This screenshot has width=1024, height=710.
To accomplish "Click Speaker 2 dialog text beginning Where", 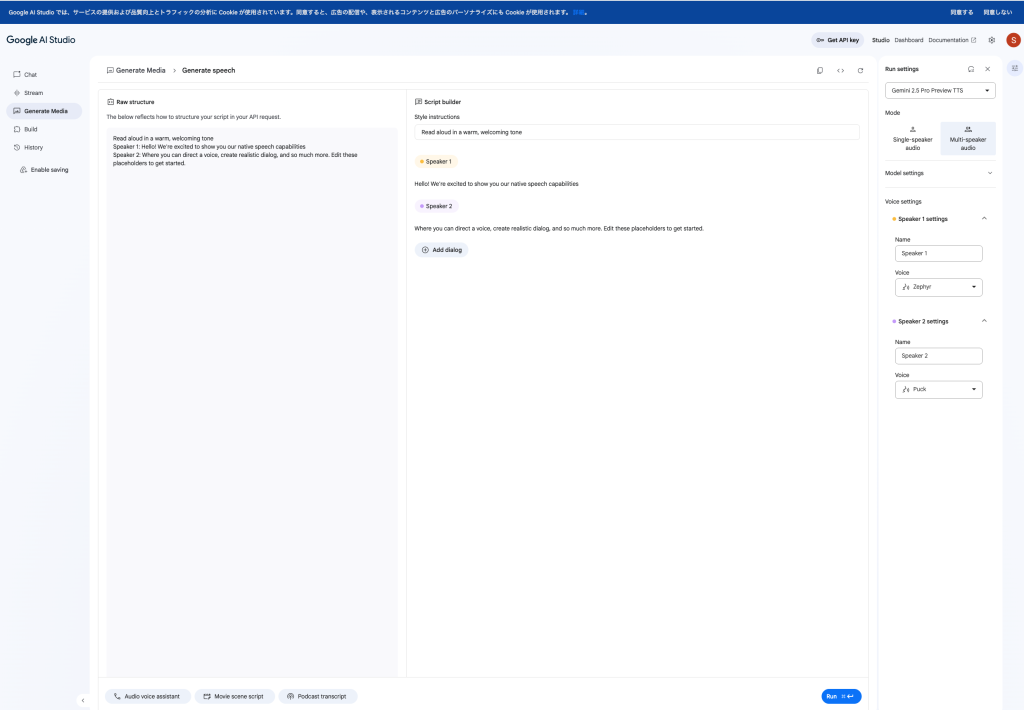I will 559,229.
